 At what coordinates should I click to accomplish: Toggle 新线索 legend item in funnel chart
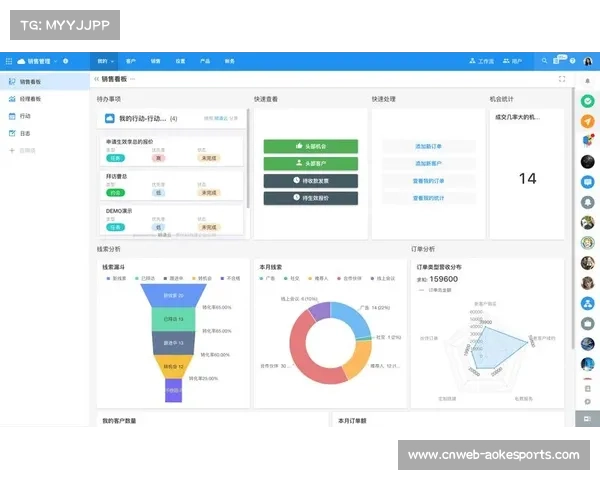pos(116,279)
